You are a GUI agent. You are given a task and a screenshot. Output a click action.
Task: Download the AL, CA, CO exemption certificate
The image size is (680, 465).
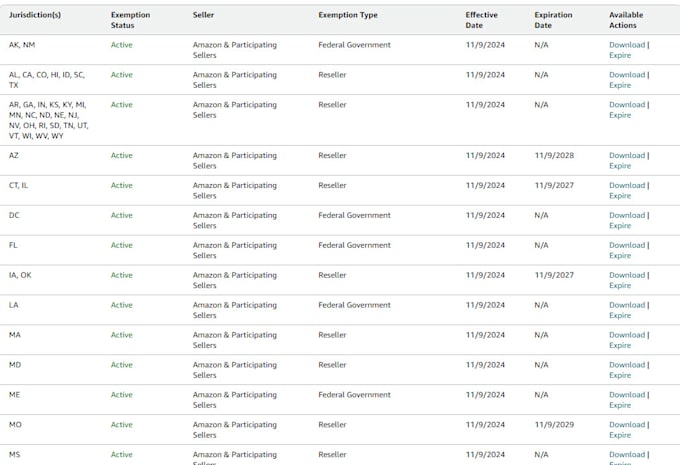point(627,75)
